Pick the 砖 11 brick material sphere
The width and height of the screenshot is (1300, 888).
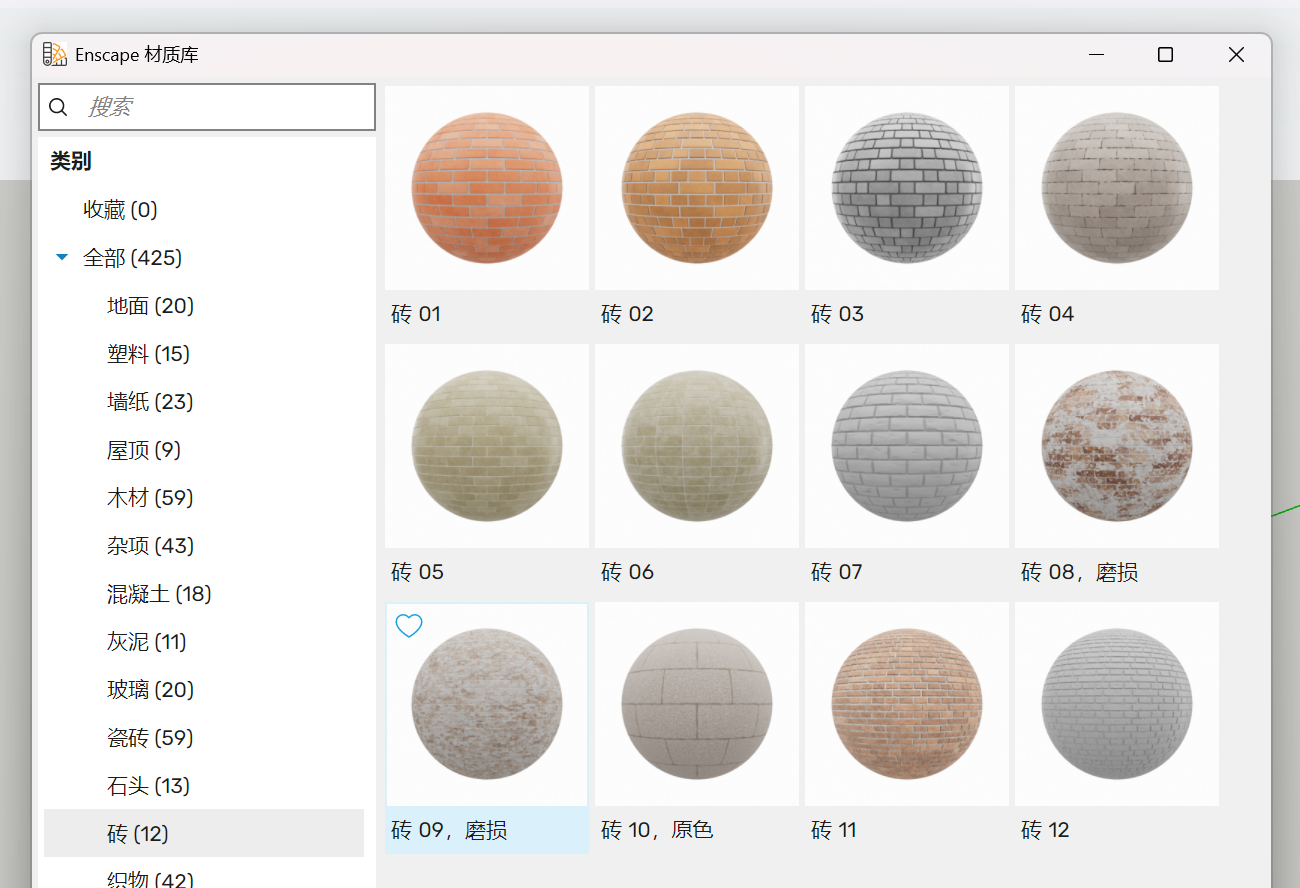click(x=907, y=704)
